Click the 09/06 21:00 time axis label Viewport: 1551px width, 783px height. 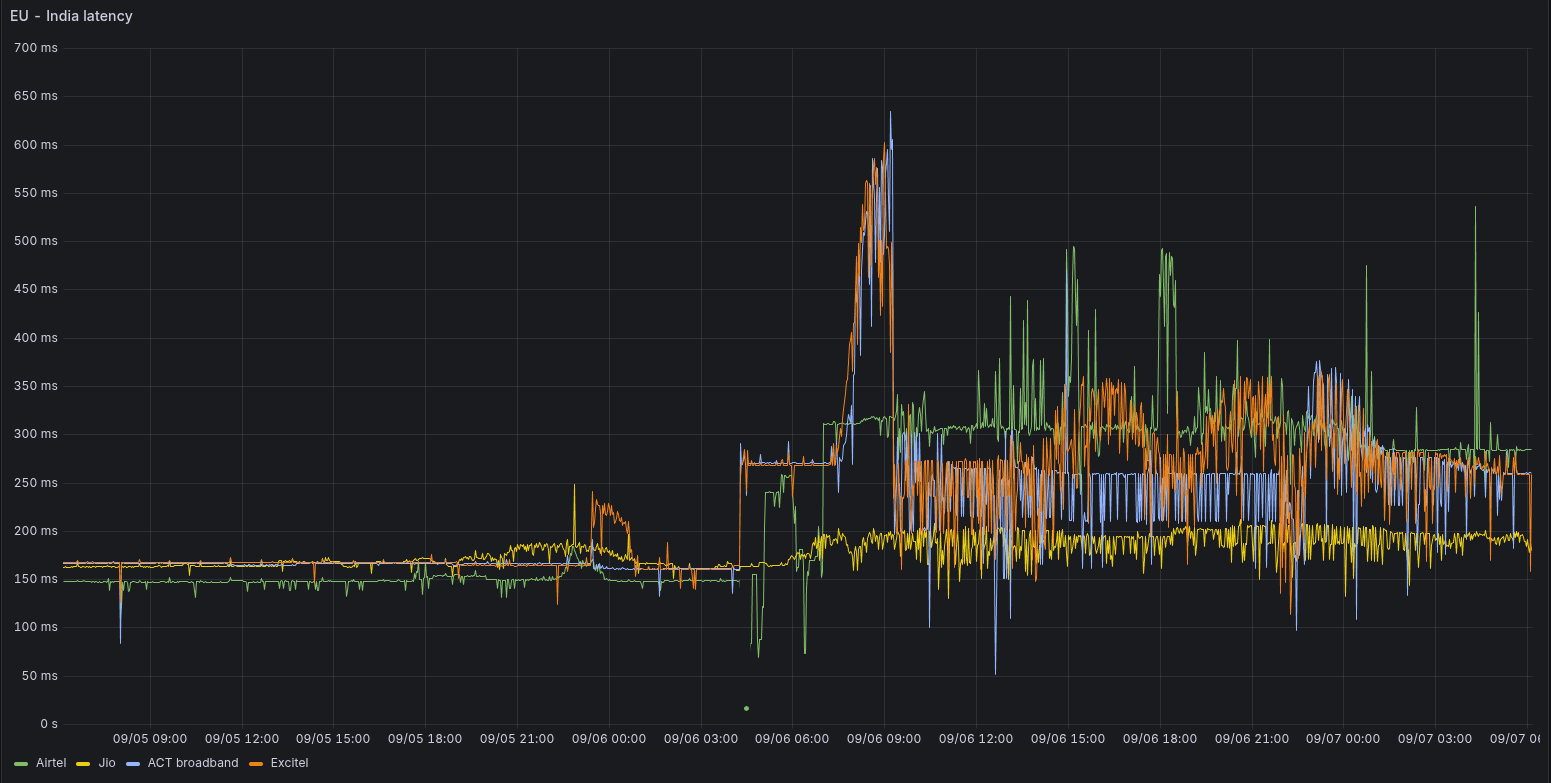coord(1251,739)
